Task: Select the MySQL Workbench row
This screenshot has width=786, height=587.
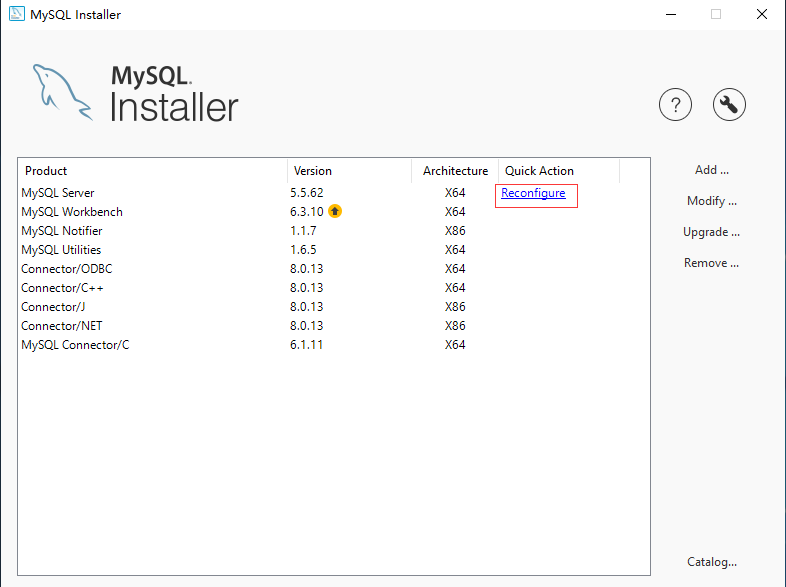Action: [334, 212]
